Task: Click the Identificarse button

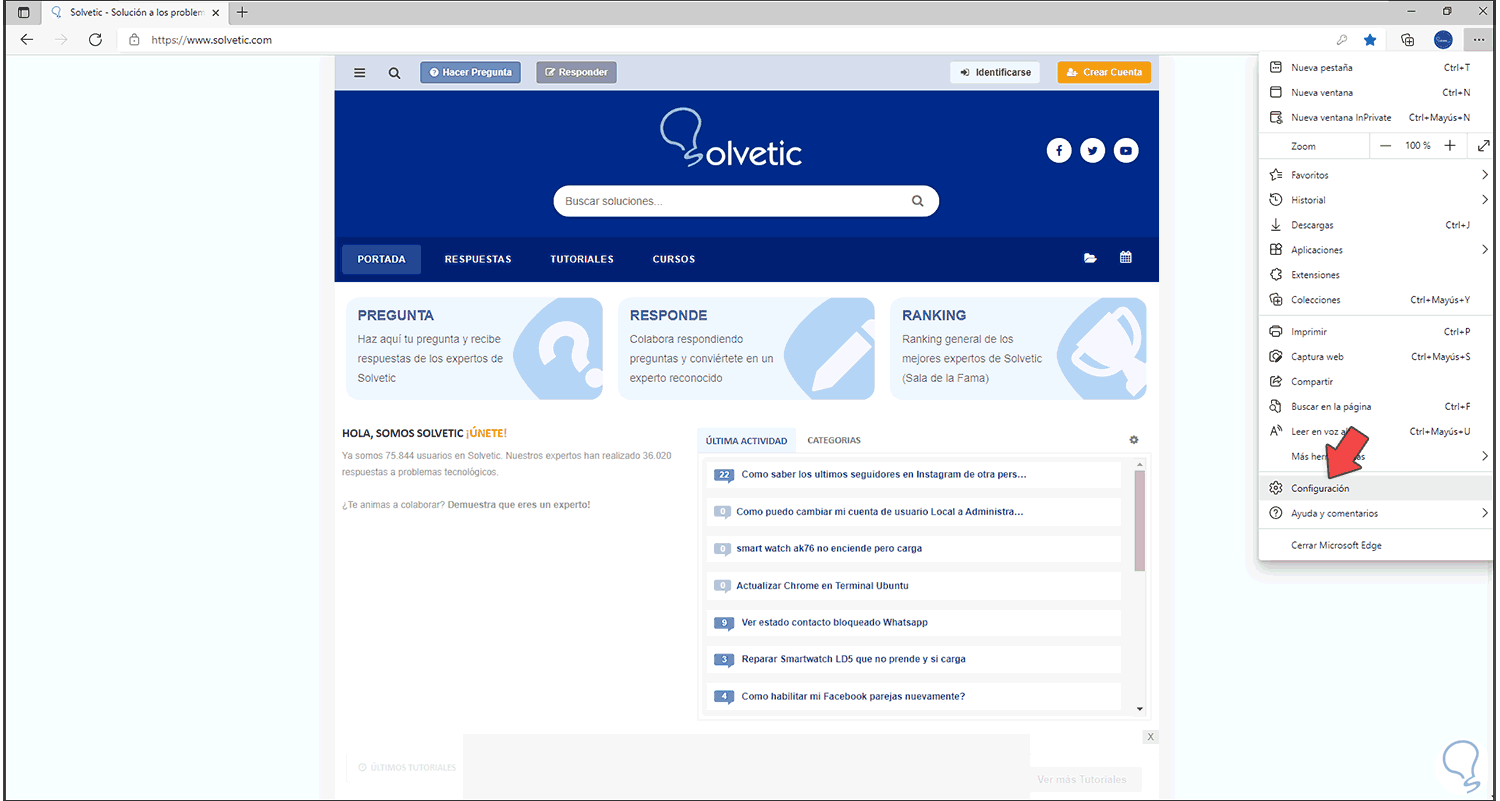Action: pos(995,72)
